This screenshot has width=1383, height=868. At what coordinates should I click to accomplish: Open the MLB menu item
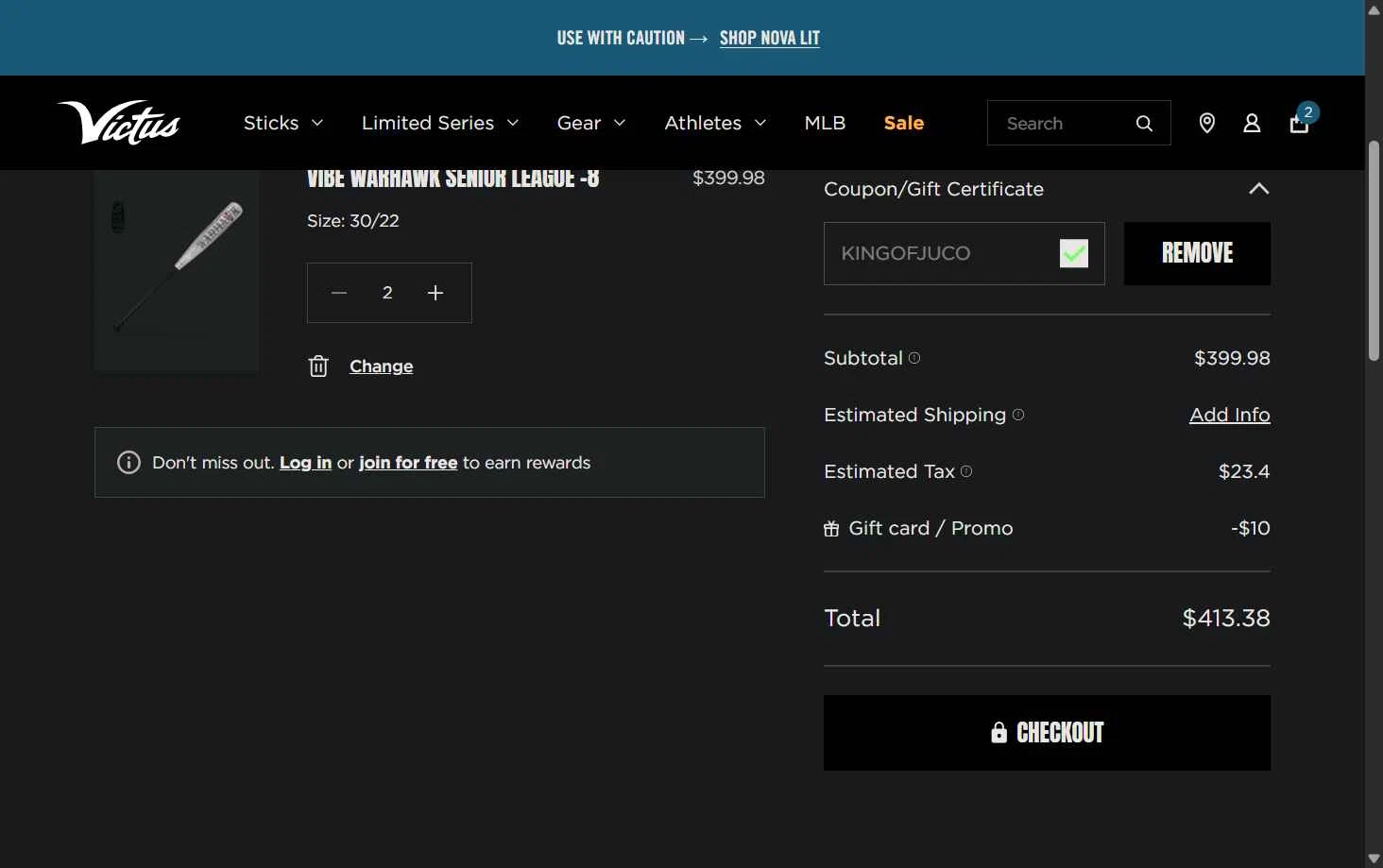tap(825, 123)
